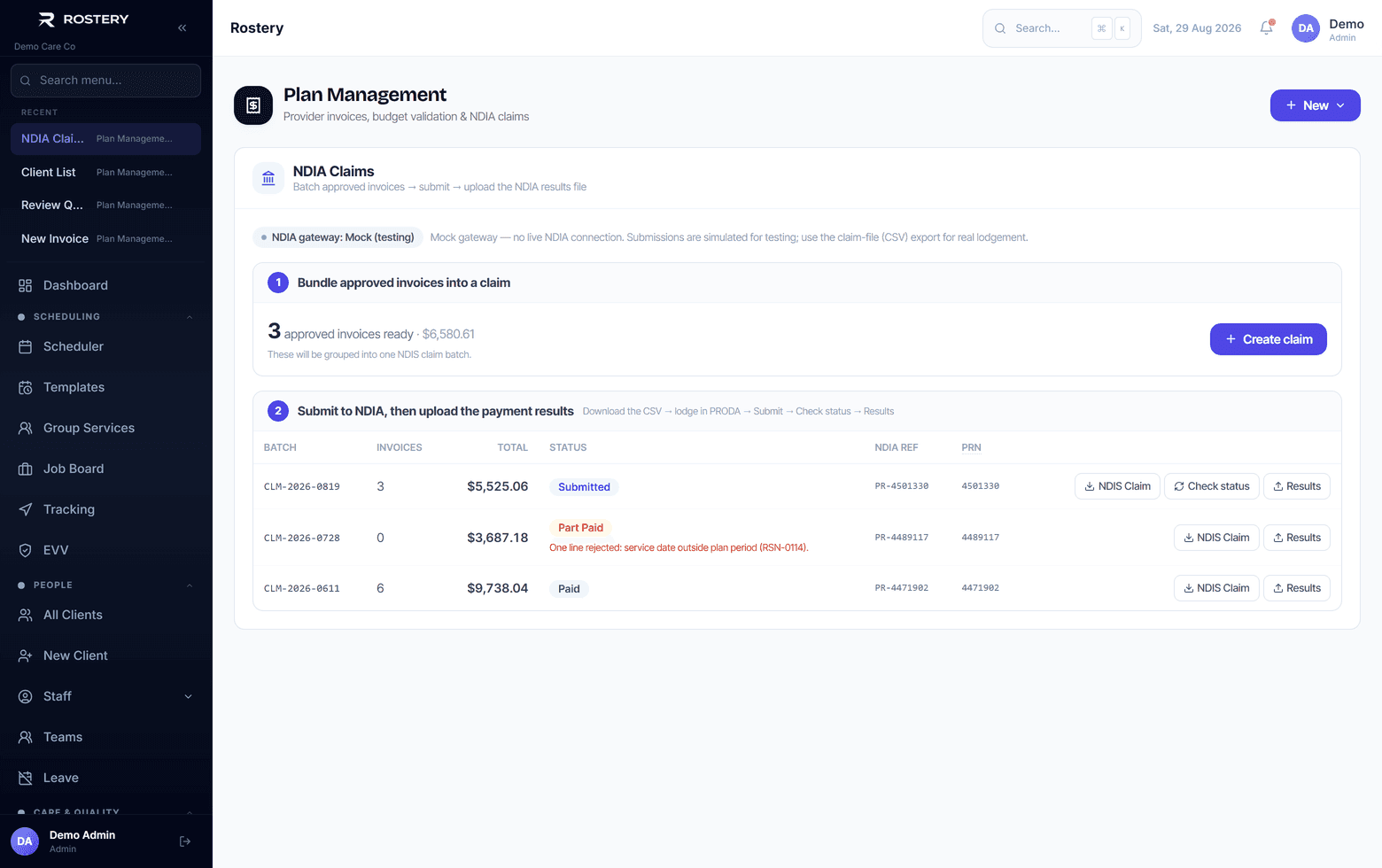1382x868 pixels.
Task: Collapse the sidebar with double-chevron icon
Action: coord(182,27)
